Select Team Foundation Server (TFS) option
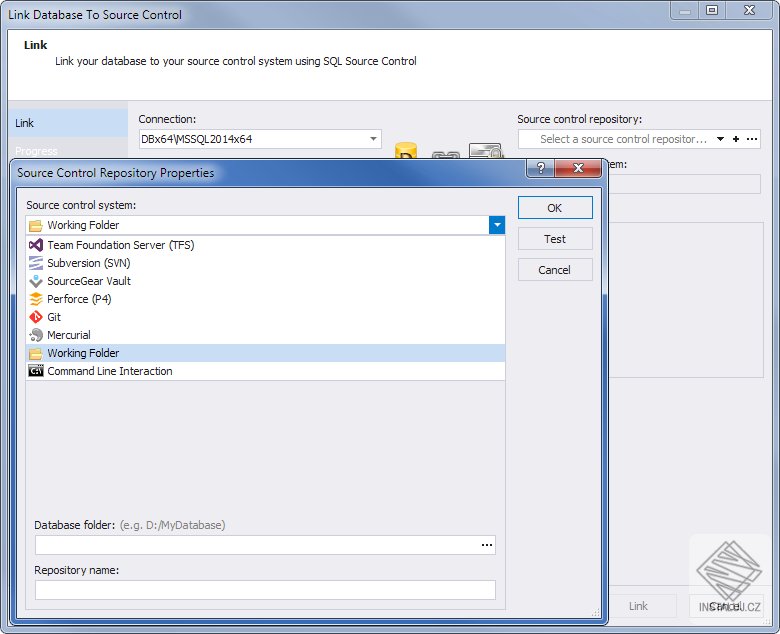This screenshot has height=634, width=780. coord(265,245)
